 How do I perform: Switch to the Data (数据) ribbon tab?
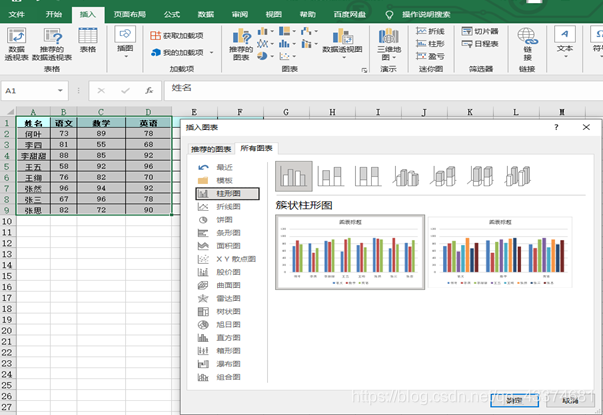point(206,15)
